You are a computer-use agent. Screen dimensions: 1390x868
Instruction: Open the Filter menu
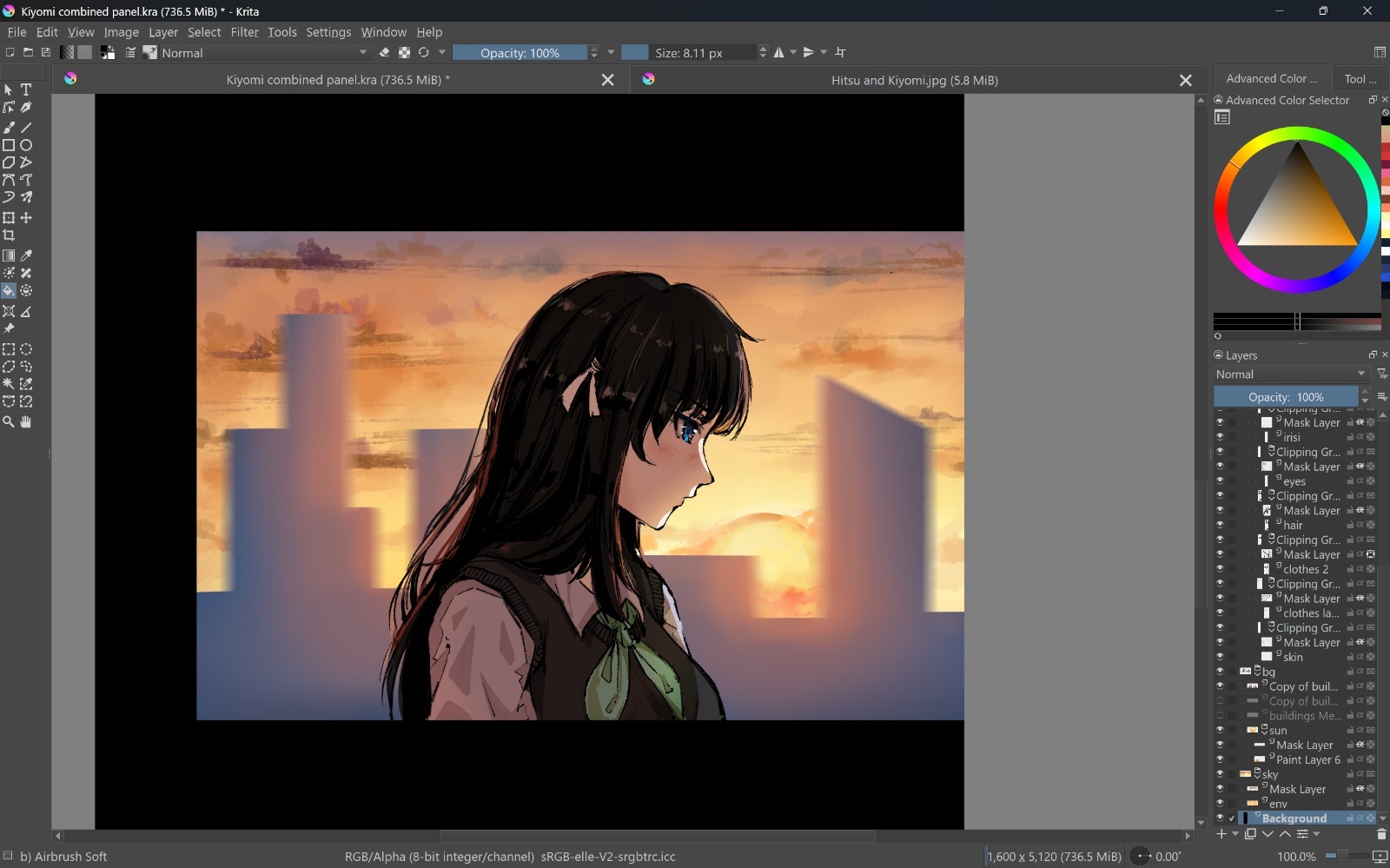pos(244,32)
